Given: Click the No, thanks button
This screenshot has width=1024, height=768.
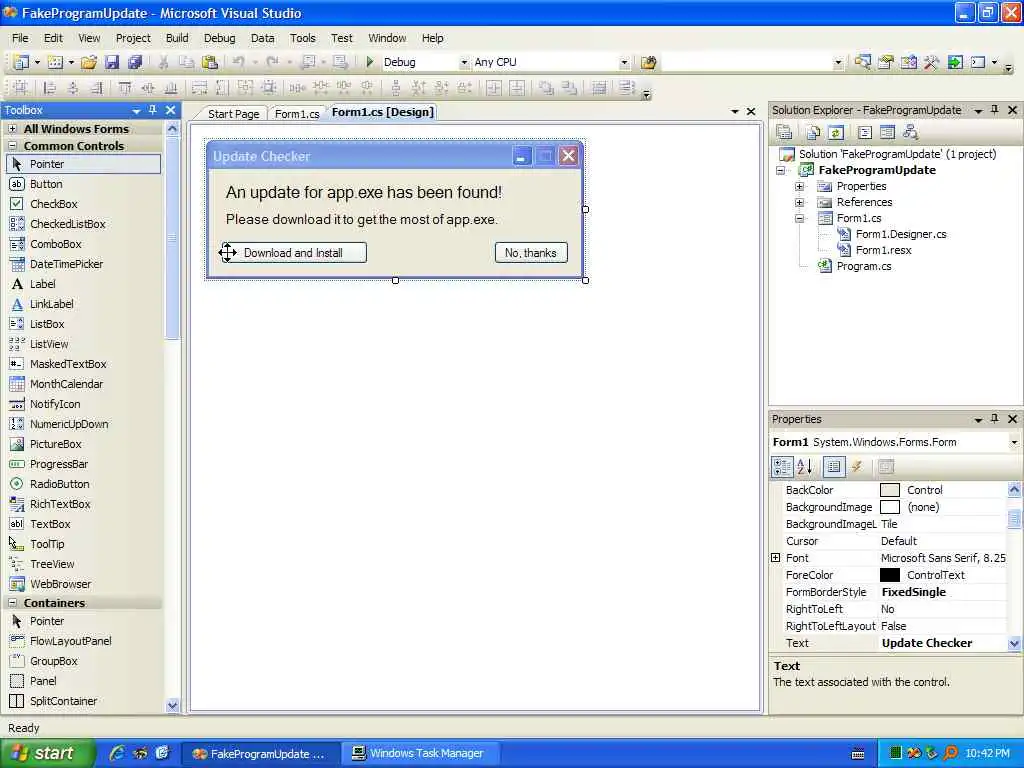Looking at the screenshot, I should [x=531, y=253].
